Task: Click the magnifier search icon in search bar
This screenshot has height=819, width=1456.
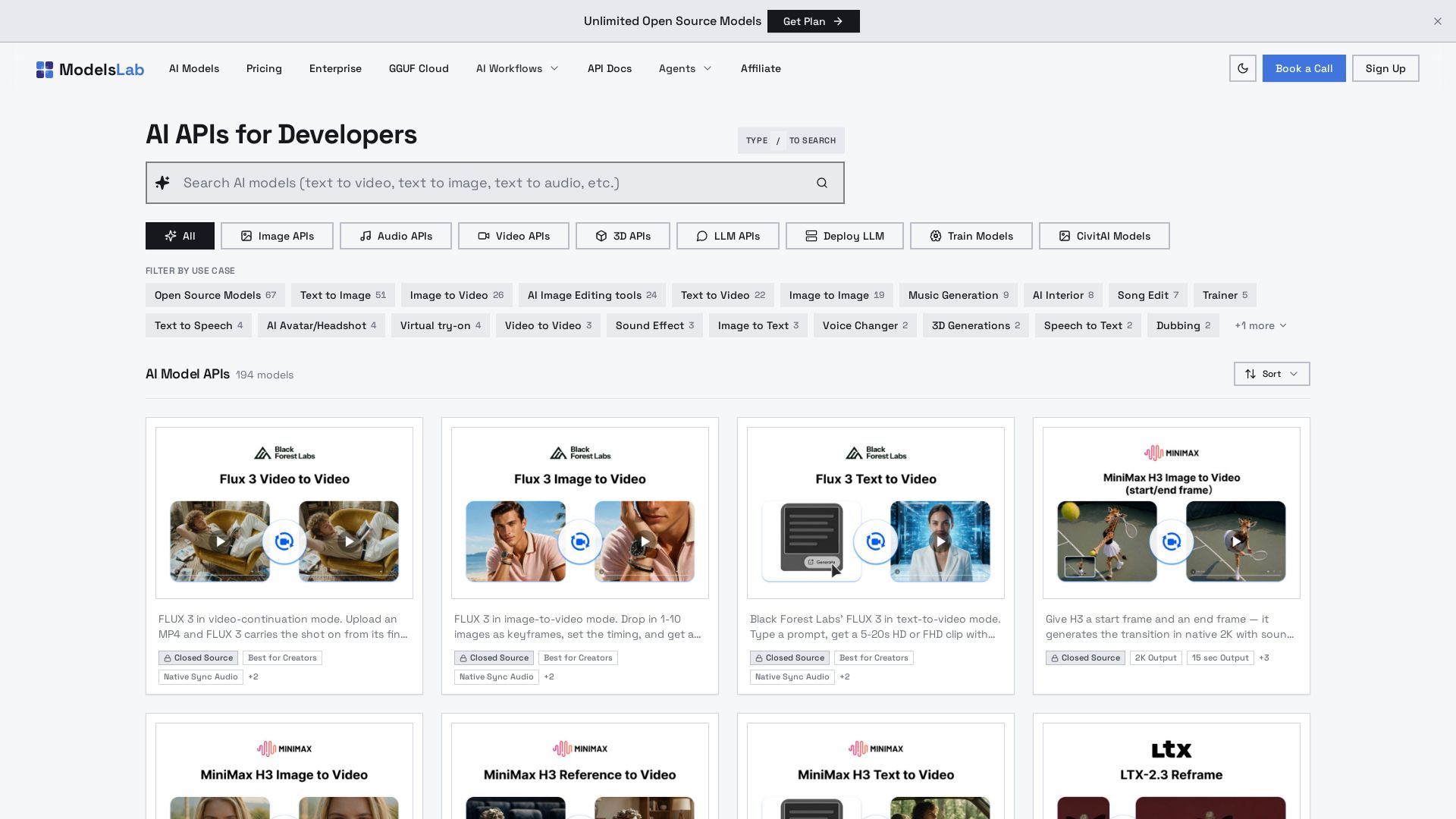Action: 822,183
